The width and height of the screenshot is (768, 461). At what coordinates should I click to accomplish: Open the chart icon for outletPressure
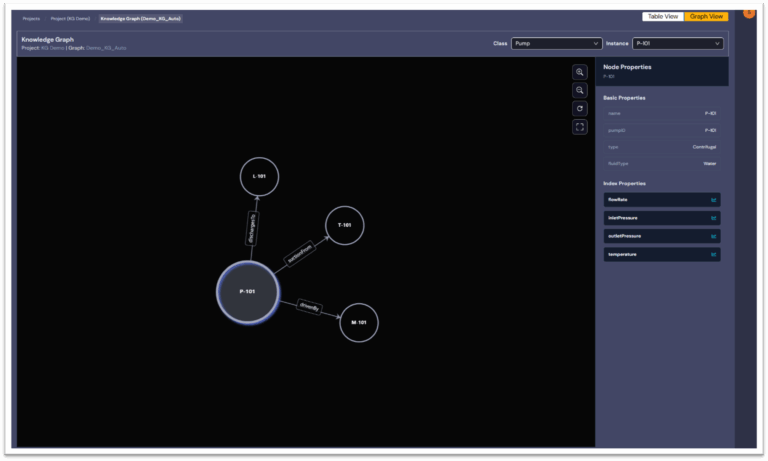click(x=713, y=236)
